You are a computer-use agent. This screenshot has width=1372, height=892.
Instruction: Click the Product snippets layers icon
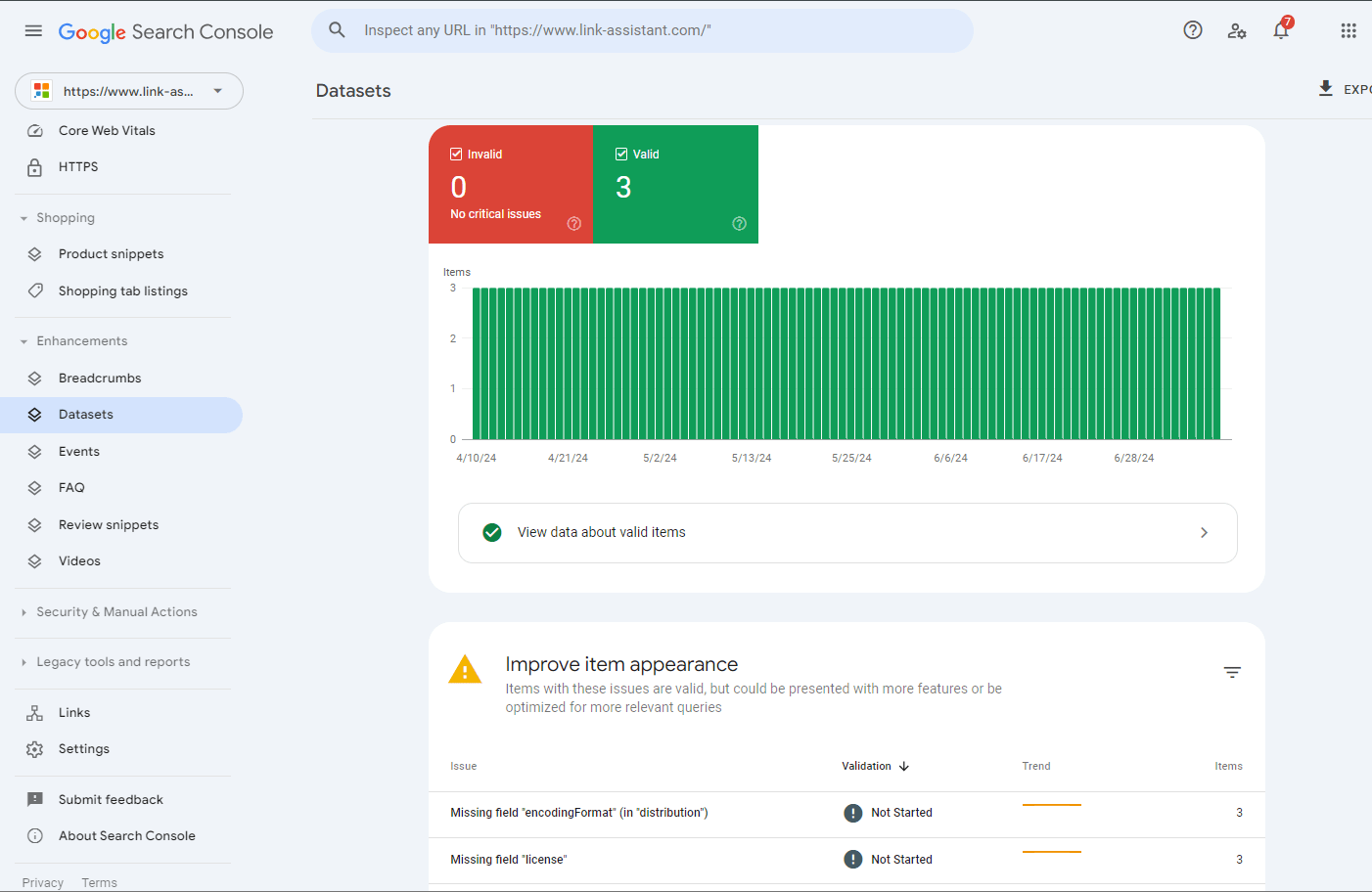coord(35,254)
